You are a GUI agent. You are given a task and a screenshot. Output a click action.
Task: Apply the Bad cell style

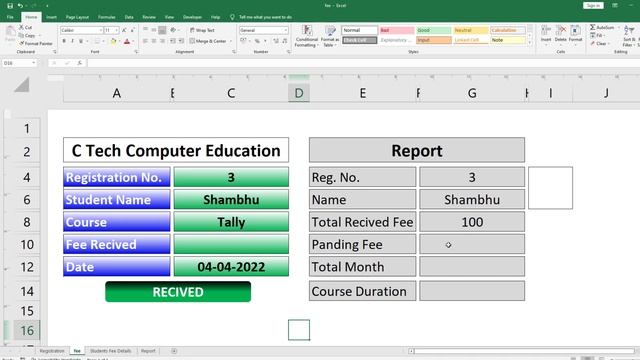(x=396, y=30)
